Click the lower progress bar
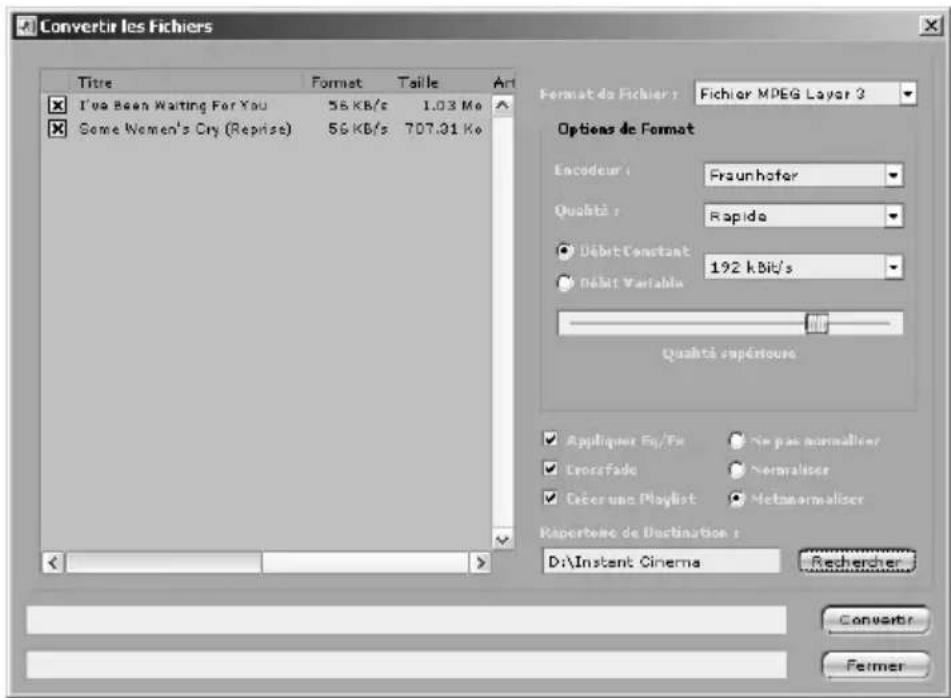The height and width of the screenshot is (698, 951). [406, 665]
